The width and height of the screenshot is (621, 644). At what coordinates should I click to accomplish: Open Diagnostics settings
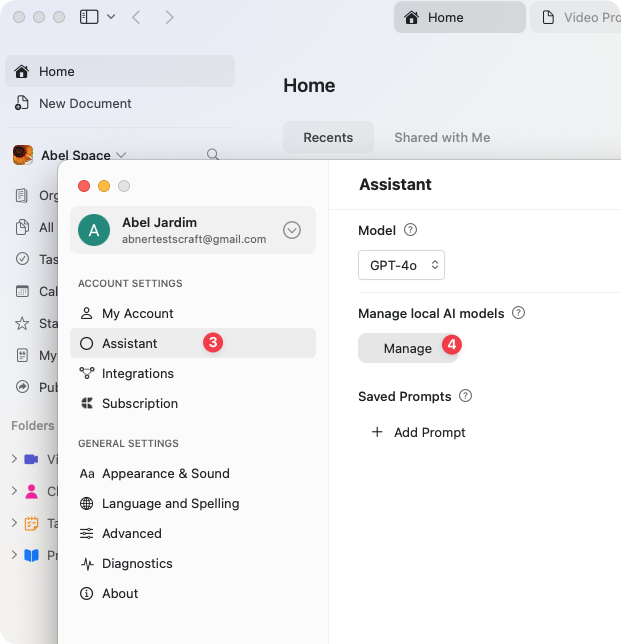[193, 563]
